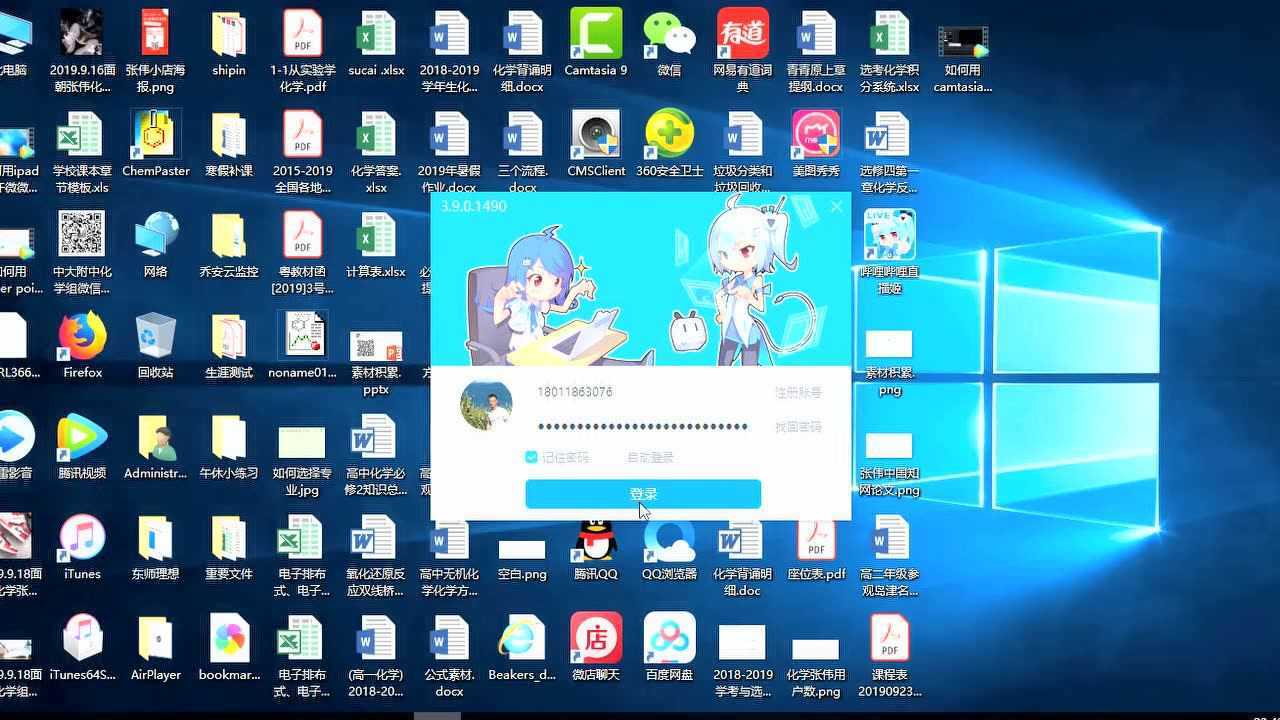
Task: Open 1-1从实验学化学.pdf file
Action: coord(302,51)
